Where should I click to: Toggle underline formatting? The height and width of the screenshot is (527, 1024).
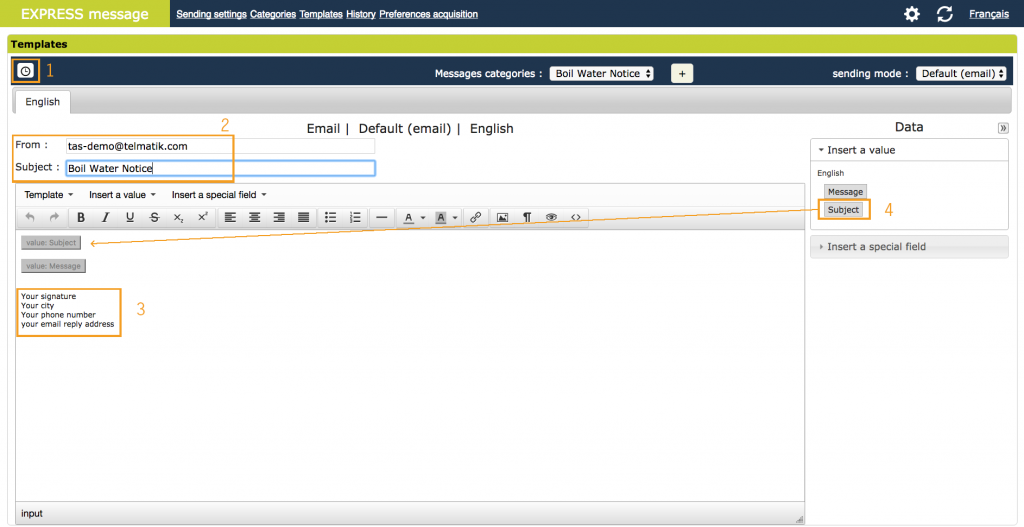click(x=130, y=217)
